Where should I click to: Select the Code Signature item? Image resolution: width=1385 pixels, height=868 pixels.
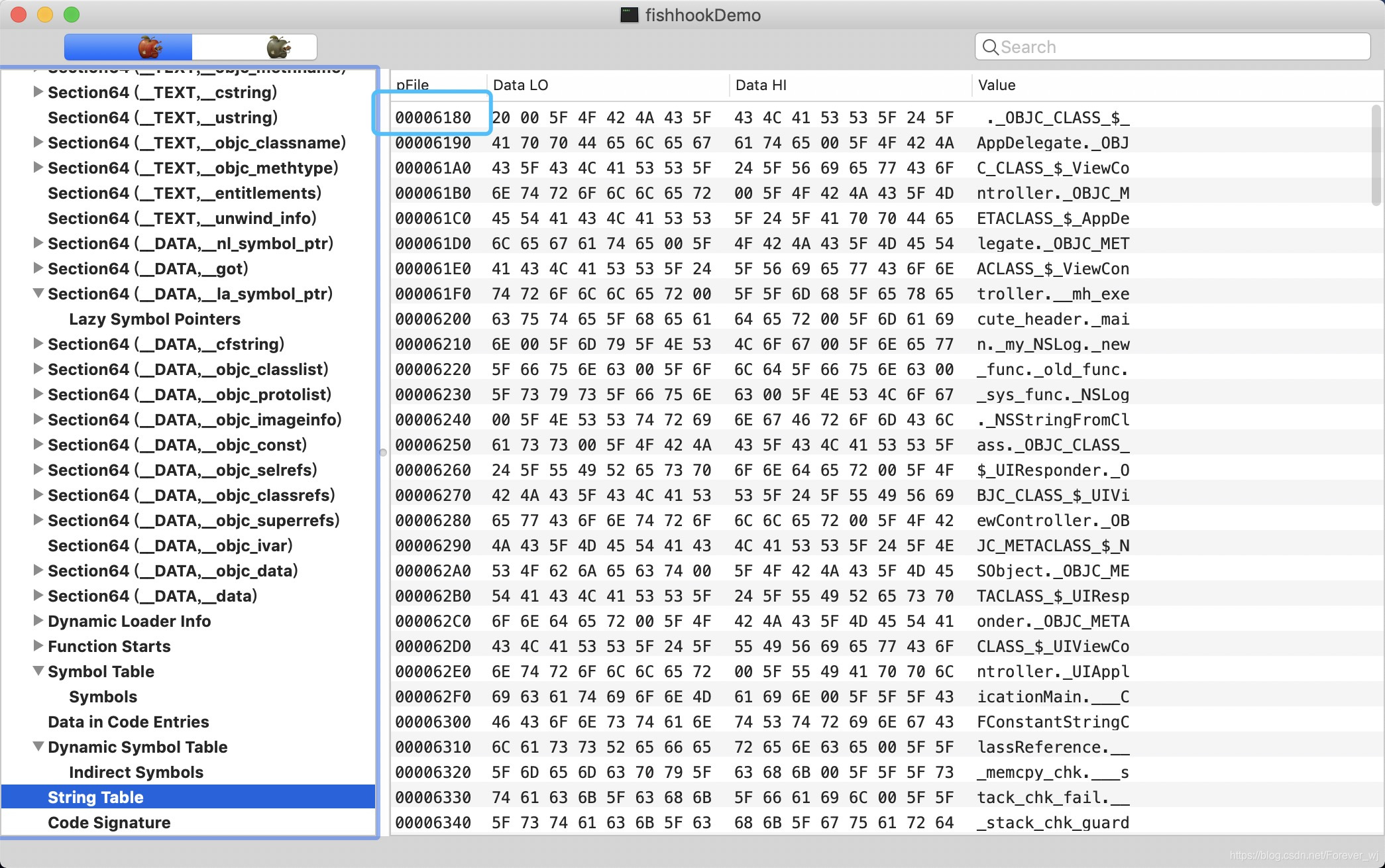109,822
